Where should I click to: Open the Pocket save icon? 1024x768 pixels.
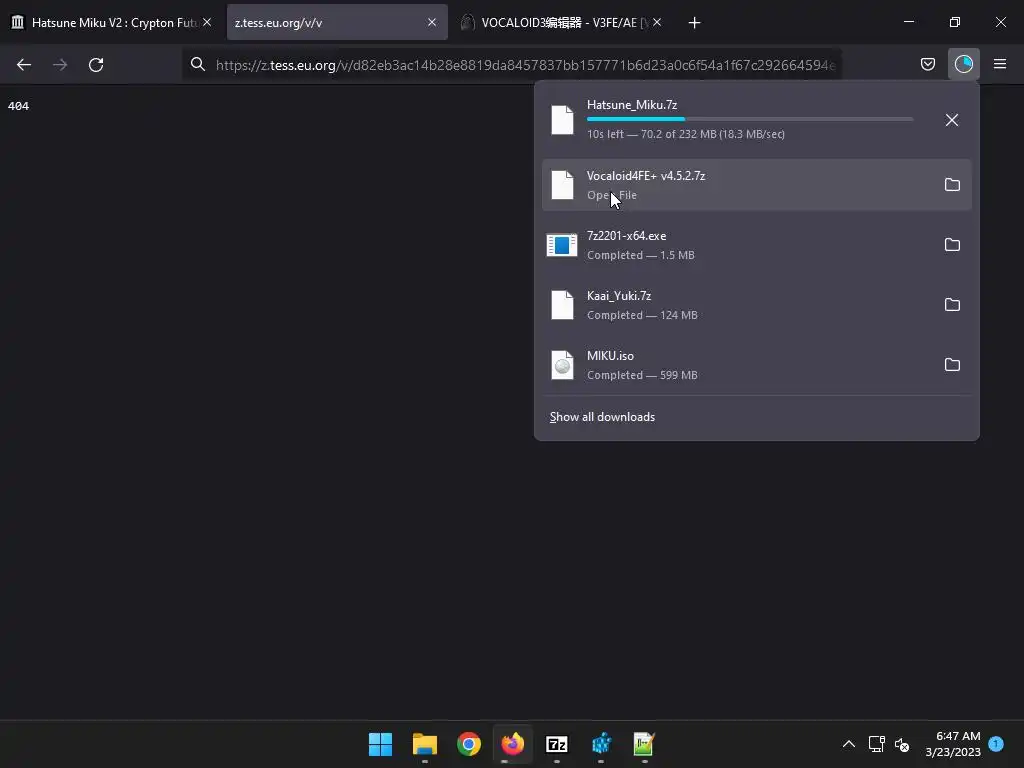927,64
